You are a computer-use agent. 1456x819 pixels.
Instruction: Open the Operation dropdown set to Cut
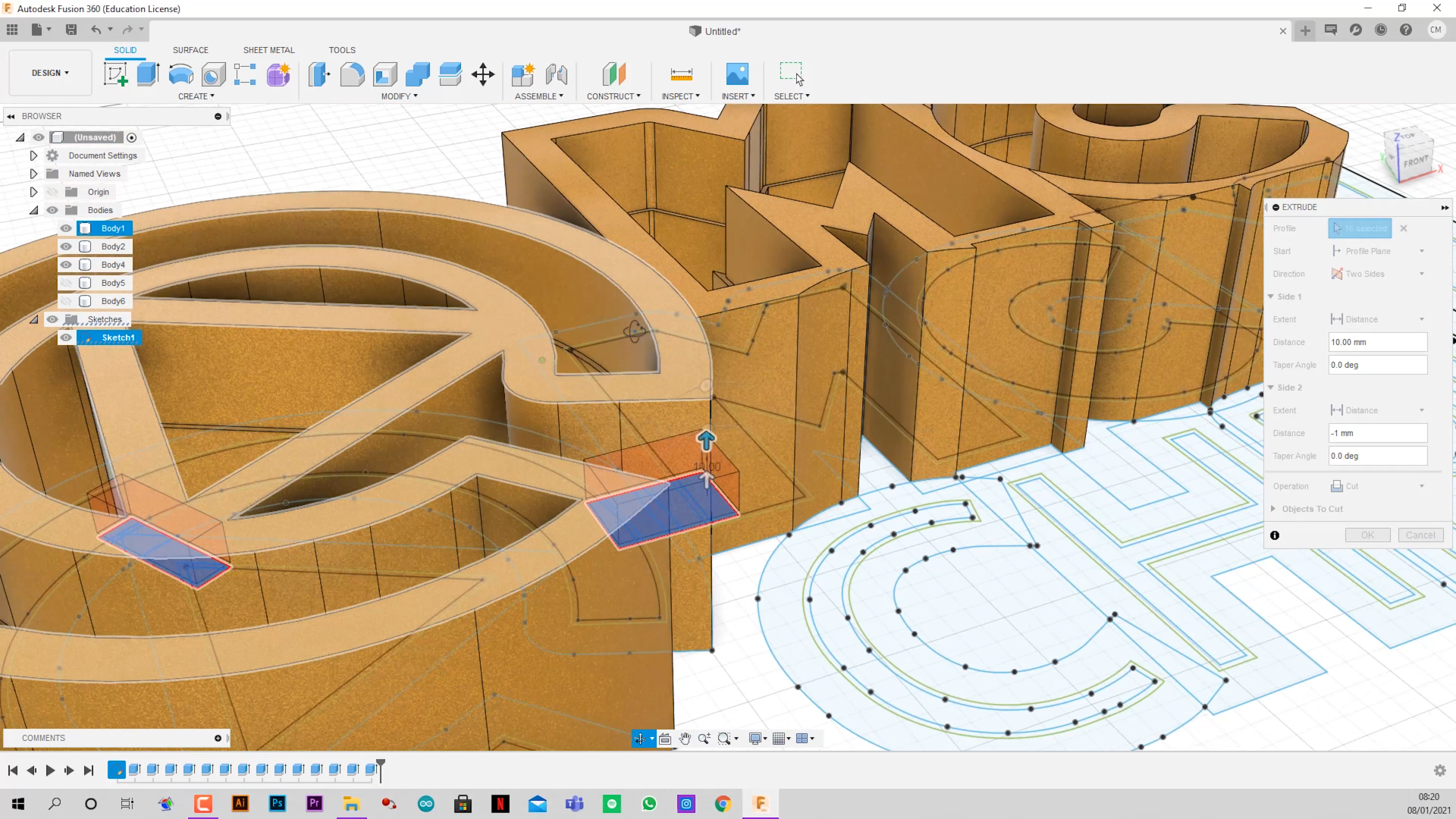pyautogui.click(x=1377, y=486)
